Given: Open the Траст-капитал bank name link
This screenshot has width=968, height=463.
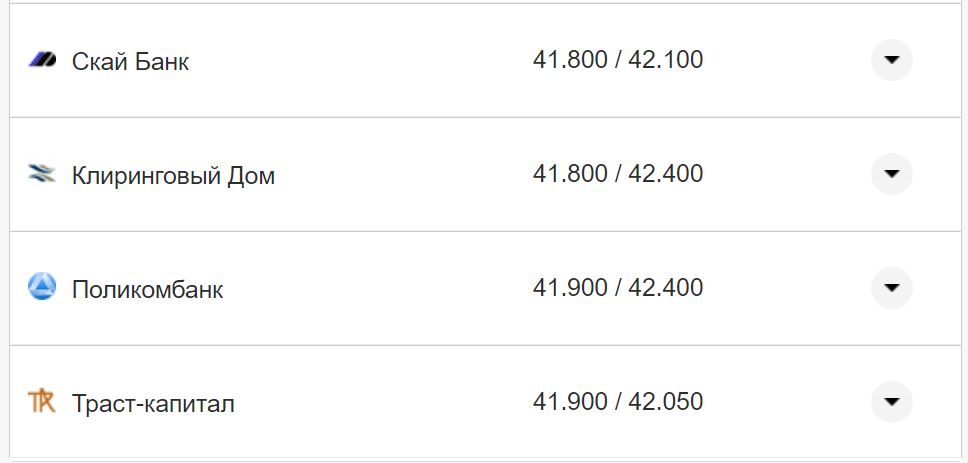Looking at the screenshot, I should [153, 404].
